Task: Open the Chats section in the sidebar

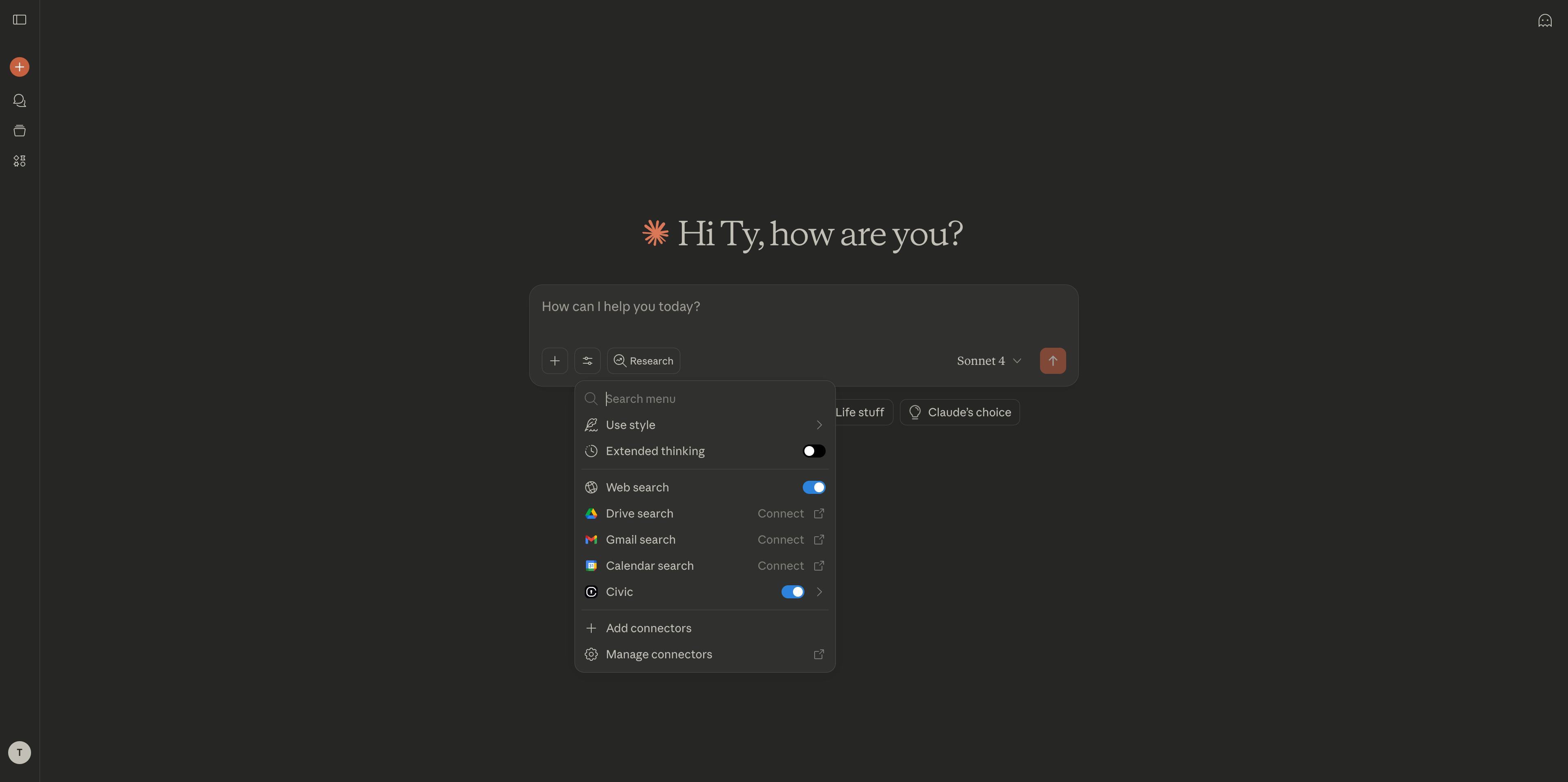Action: 19,100
